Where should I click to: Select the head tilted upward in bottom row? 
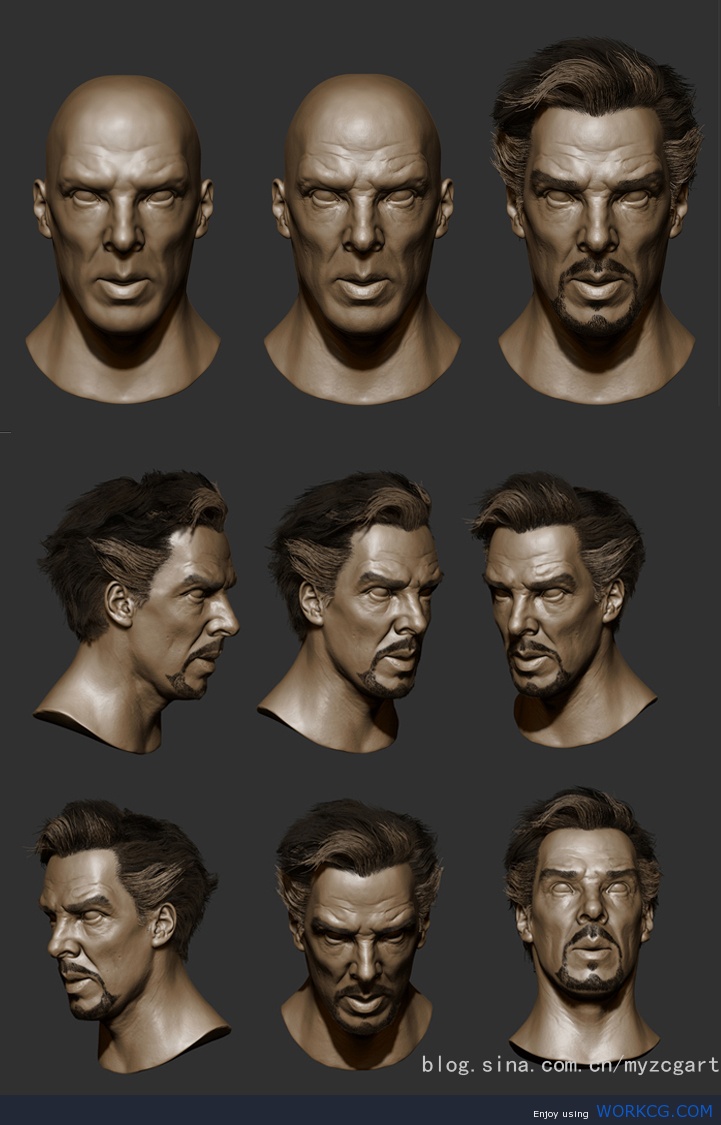click(x=583, y=926)
